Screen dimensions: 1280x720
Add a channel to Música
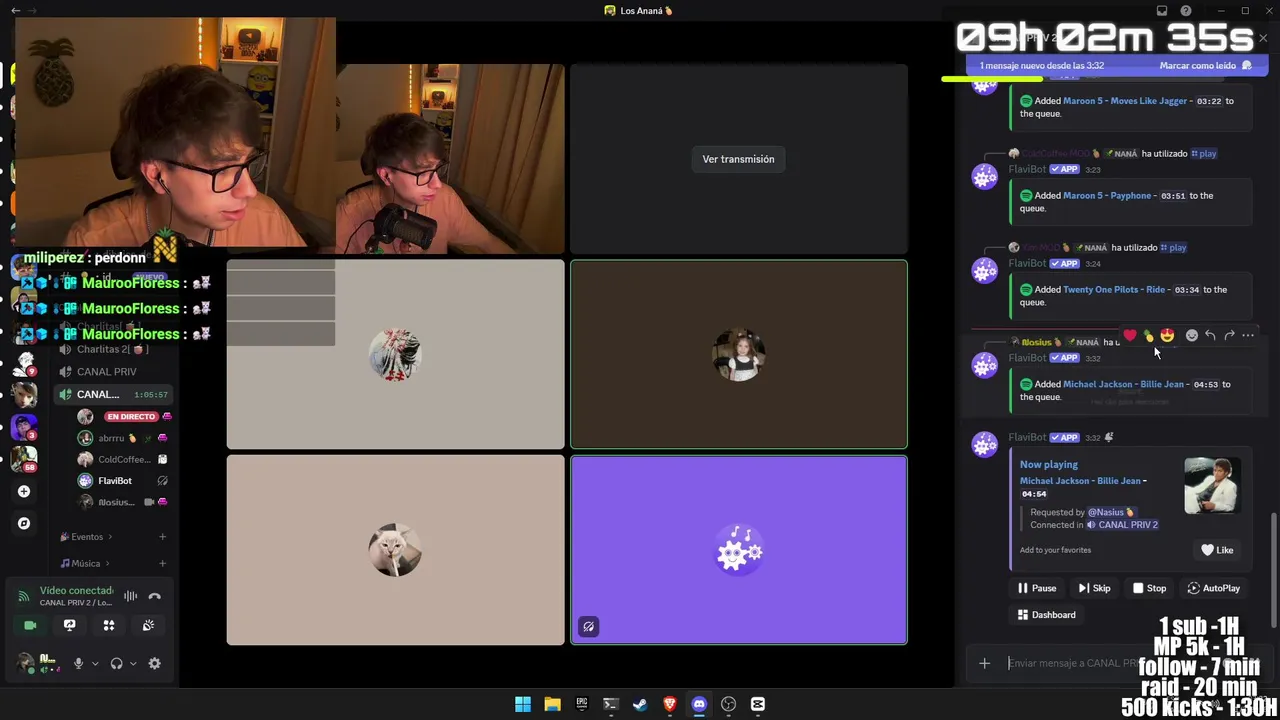[x=162, y=563]
